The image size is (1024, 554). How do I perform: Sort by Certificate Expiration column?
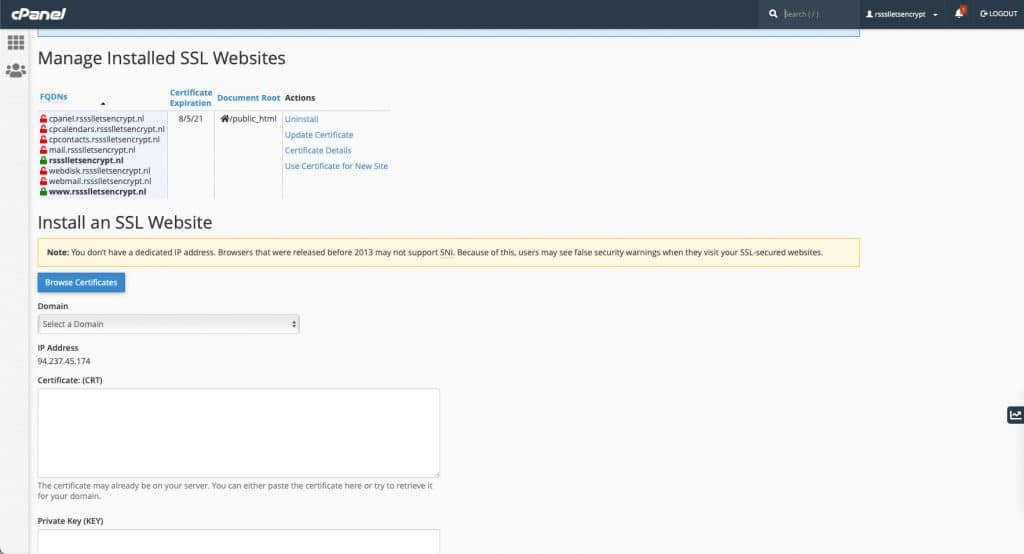[191, 98]
